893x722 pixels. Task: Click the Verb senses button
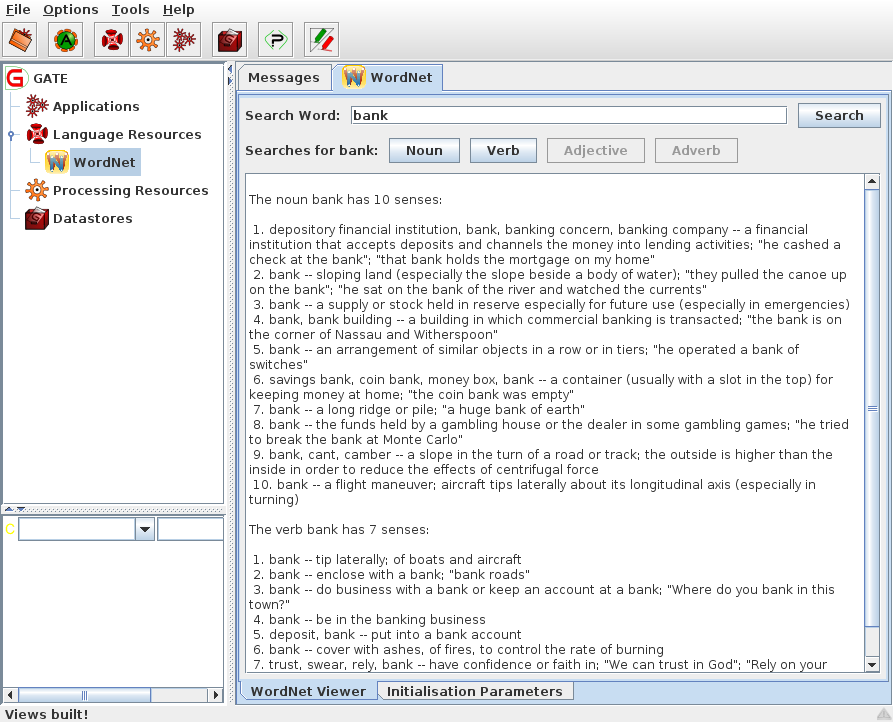pos(503,150)
